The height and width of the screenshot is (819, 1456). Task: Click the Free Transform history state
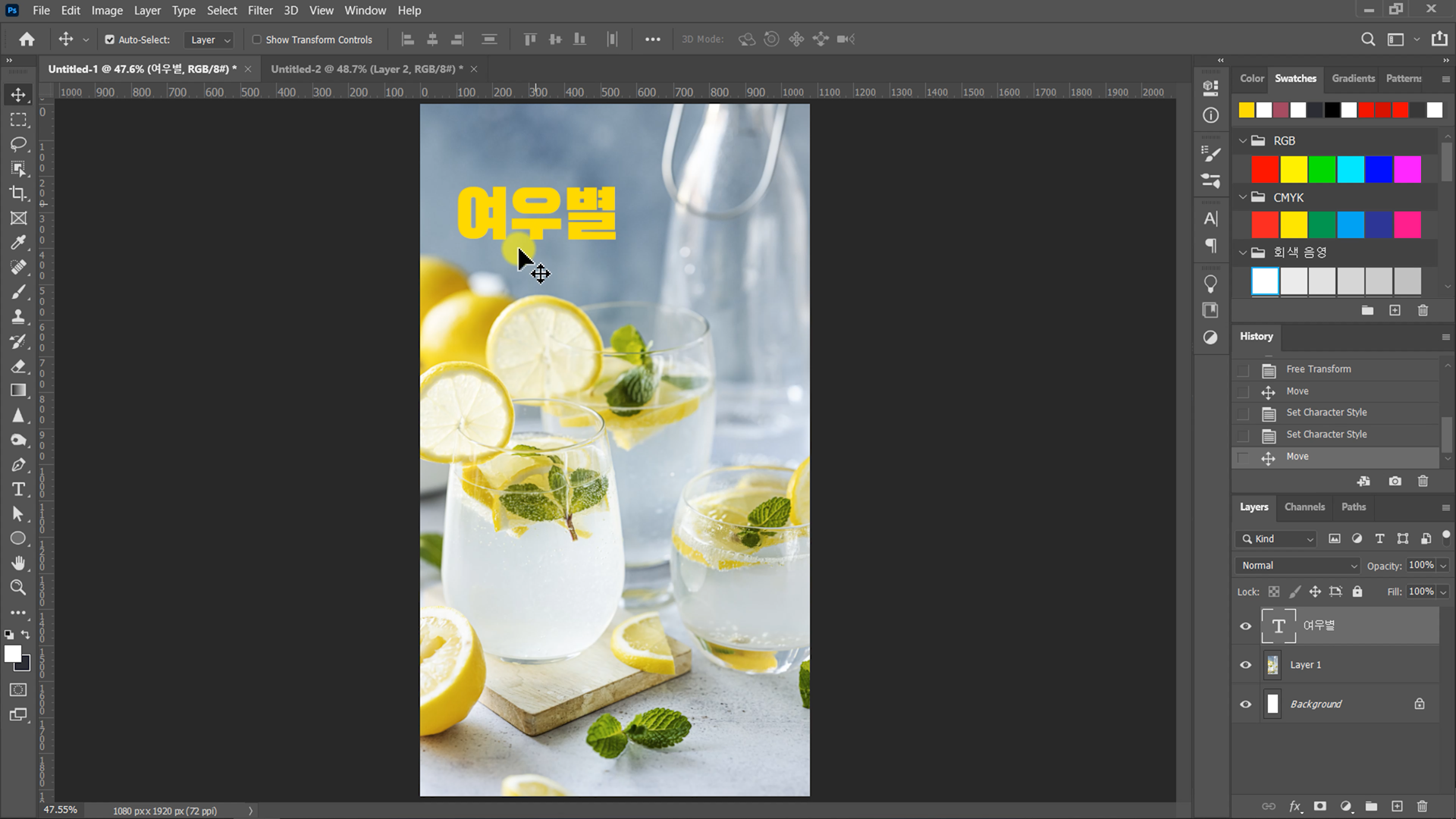pos(1318,369)
